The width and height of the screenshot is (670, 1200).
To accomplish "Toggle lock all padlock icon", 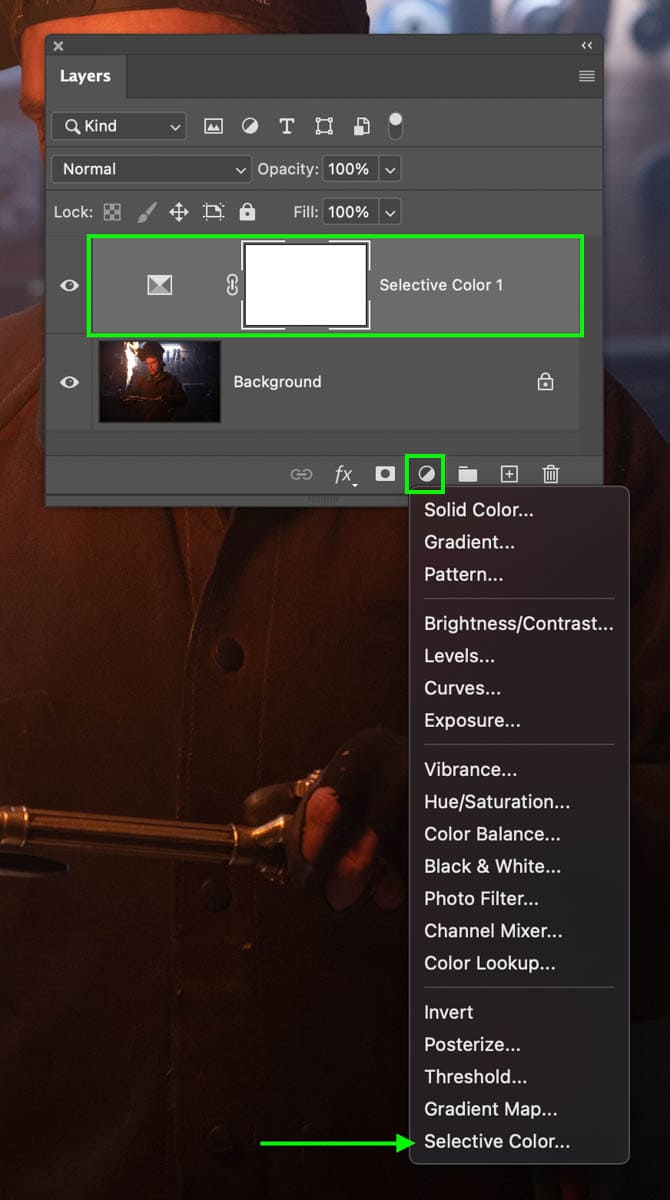I will (247, 212).
